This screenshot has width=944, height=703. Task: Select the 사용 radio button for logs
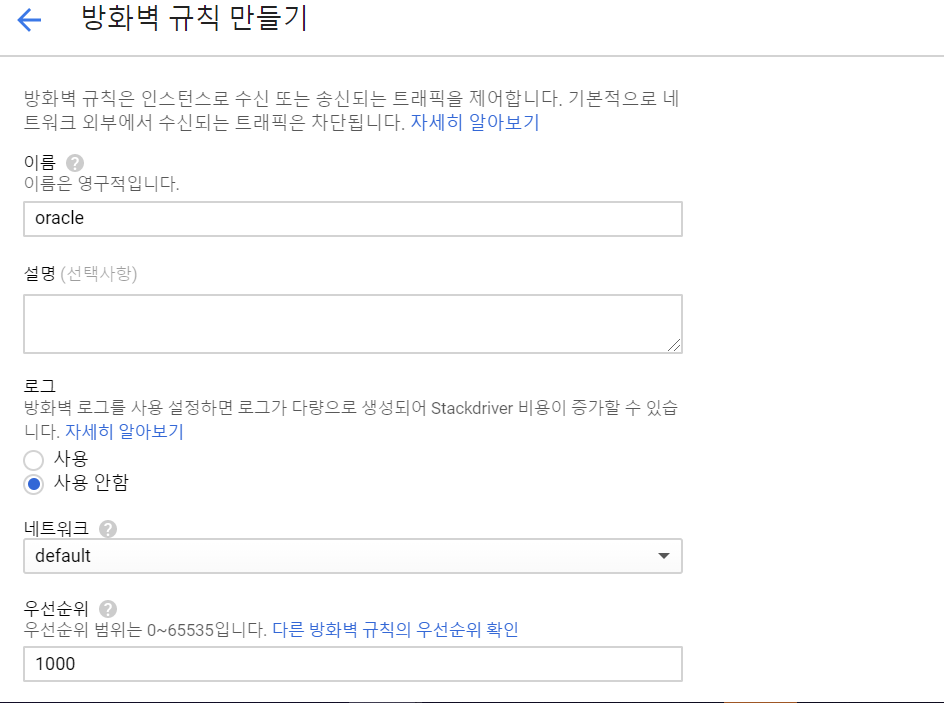pyautogui.click(x=34, y=460)
